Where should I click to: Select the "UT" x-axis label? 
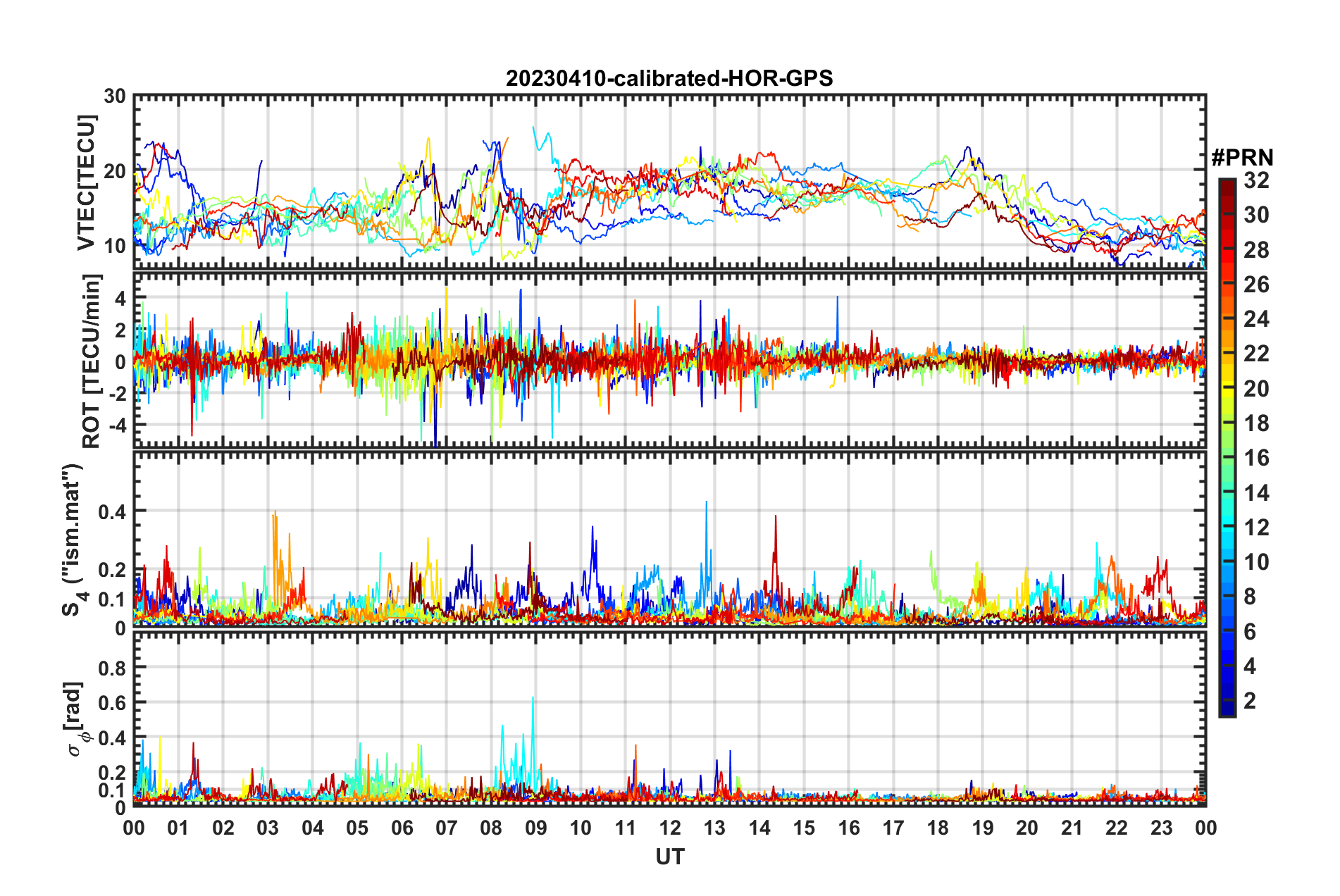670,857
